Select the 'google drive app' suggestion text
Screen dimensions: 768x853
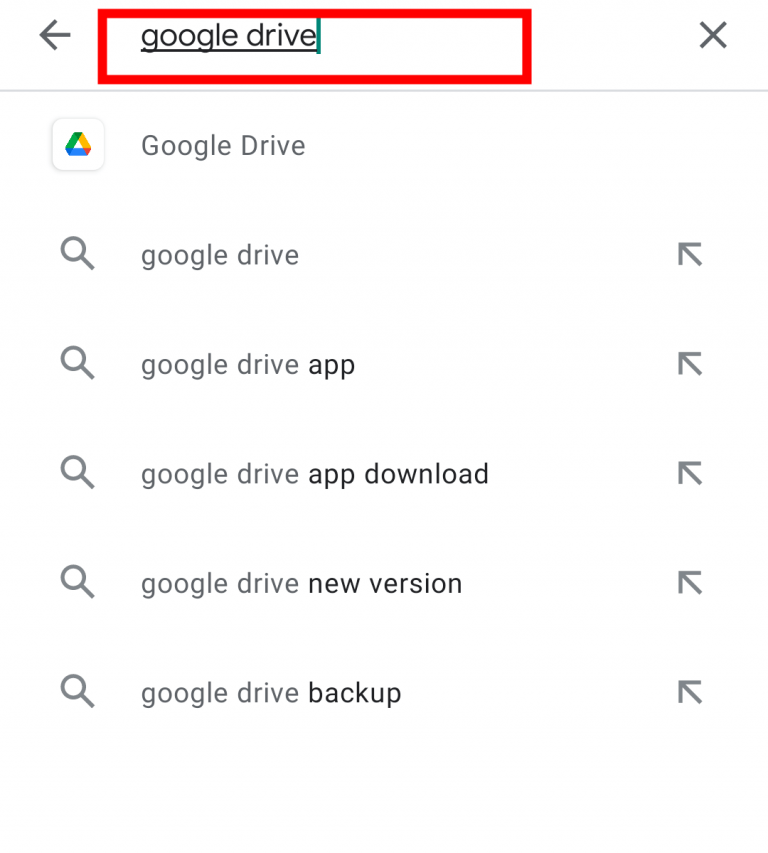tap(247, 364)
